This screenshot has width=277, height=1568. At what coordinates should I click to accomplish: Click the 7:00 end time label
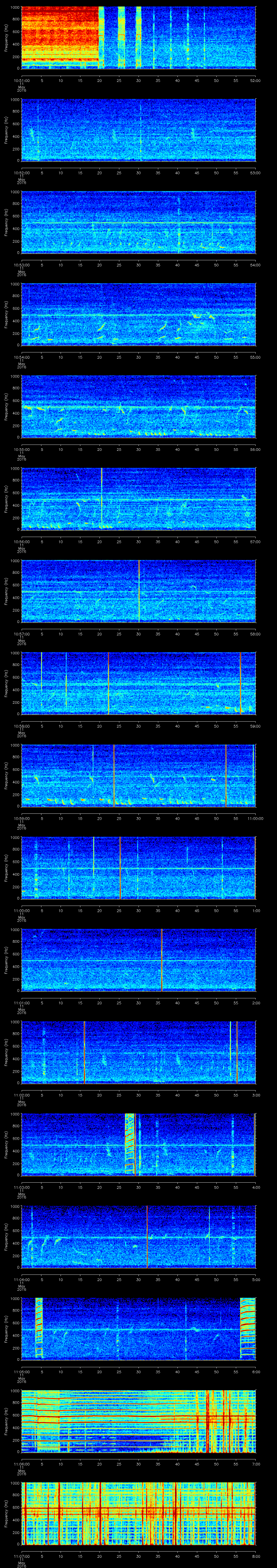pyautogui.click(x=256, y=1463)
